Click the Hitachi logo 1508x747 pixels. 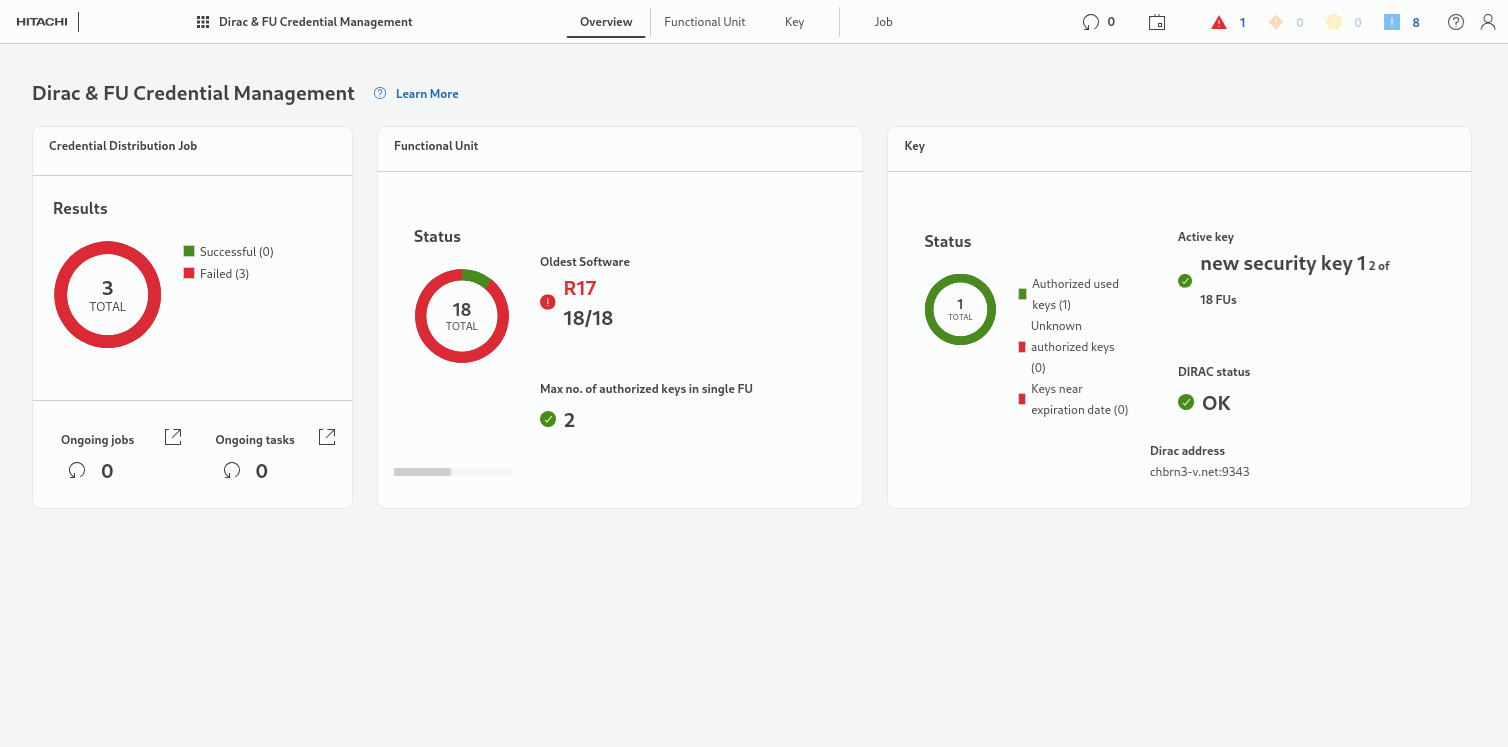pyautogui.click(x=42, y=22)
